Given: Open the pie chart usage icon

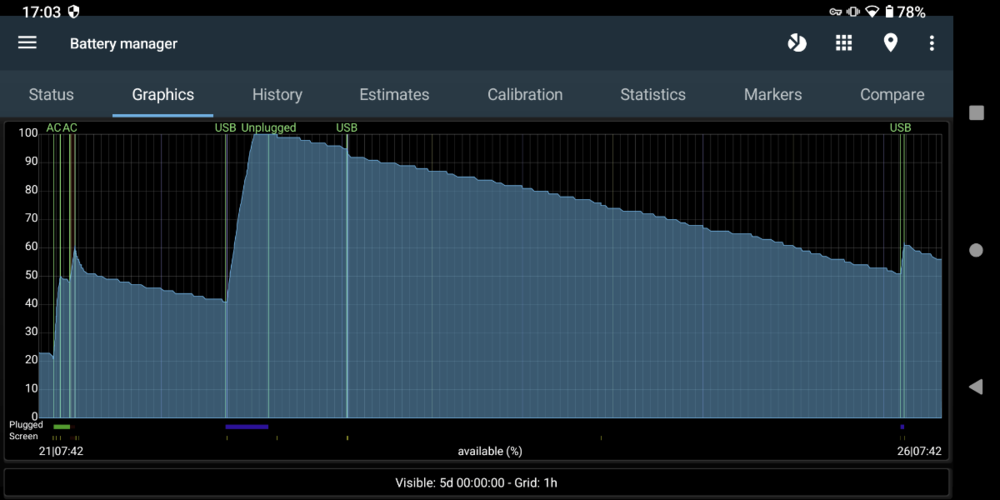Looking at the screenshot, I should pos(797,43).
